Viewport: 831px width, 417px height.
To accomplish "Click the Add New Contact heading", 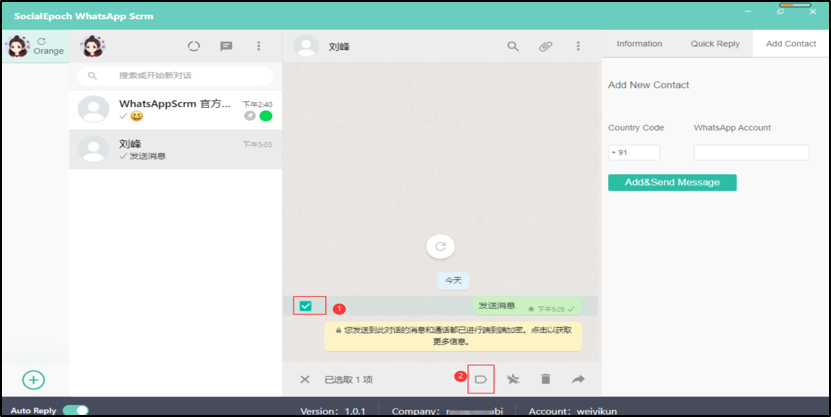I will pyautogui.click(x=648, y=85).
